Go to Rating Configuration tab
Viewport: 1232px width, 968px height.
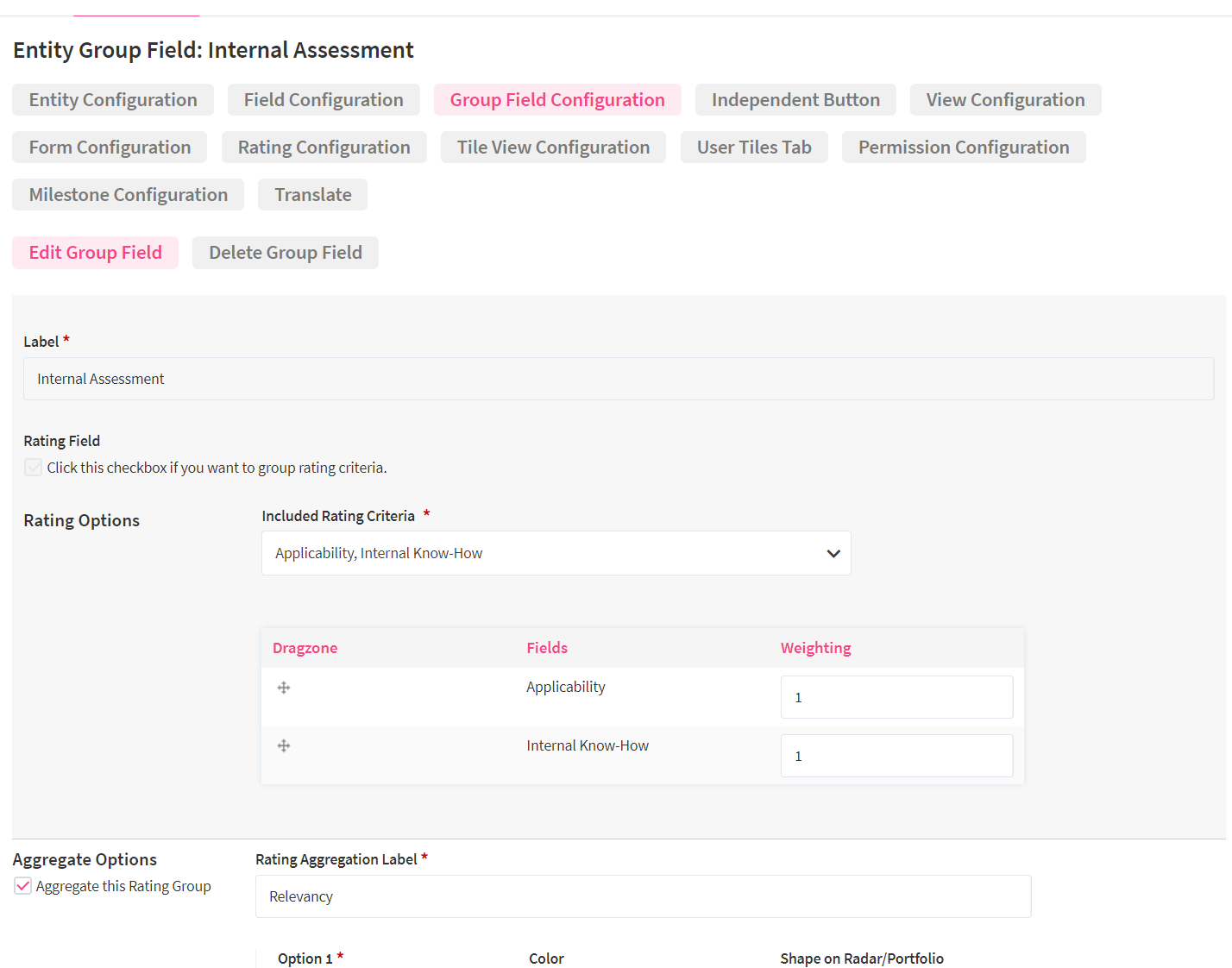click(324, 148)
